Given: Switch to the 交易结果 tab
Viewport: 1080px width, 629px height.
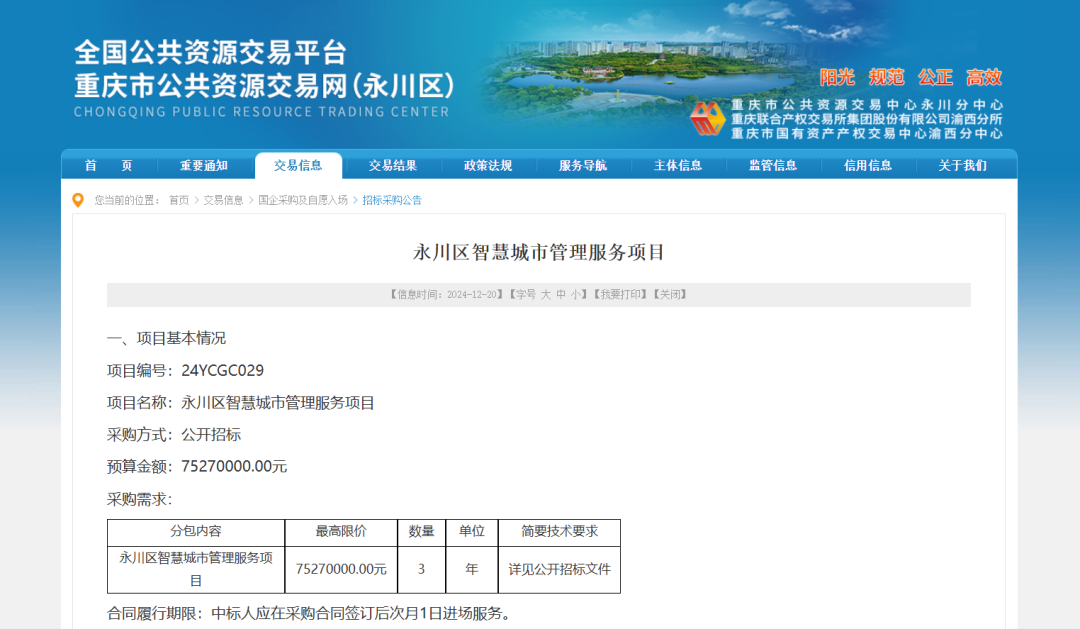Looking at the screenshot, I should pos(392,166).
